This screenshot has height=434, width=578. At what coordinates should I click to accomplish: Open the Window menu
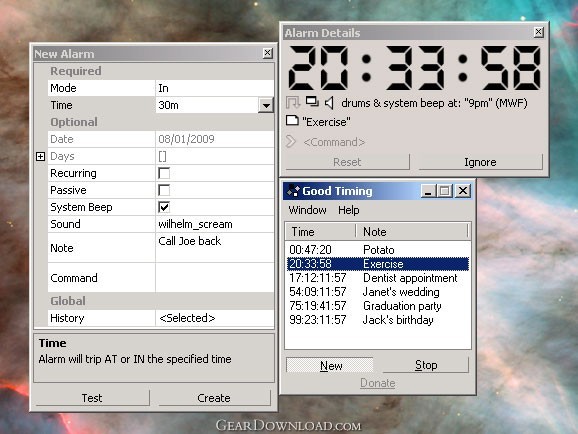[x=307, y=210]
